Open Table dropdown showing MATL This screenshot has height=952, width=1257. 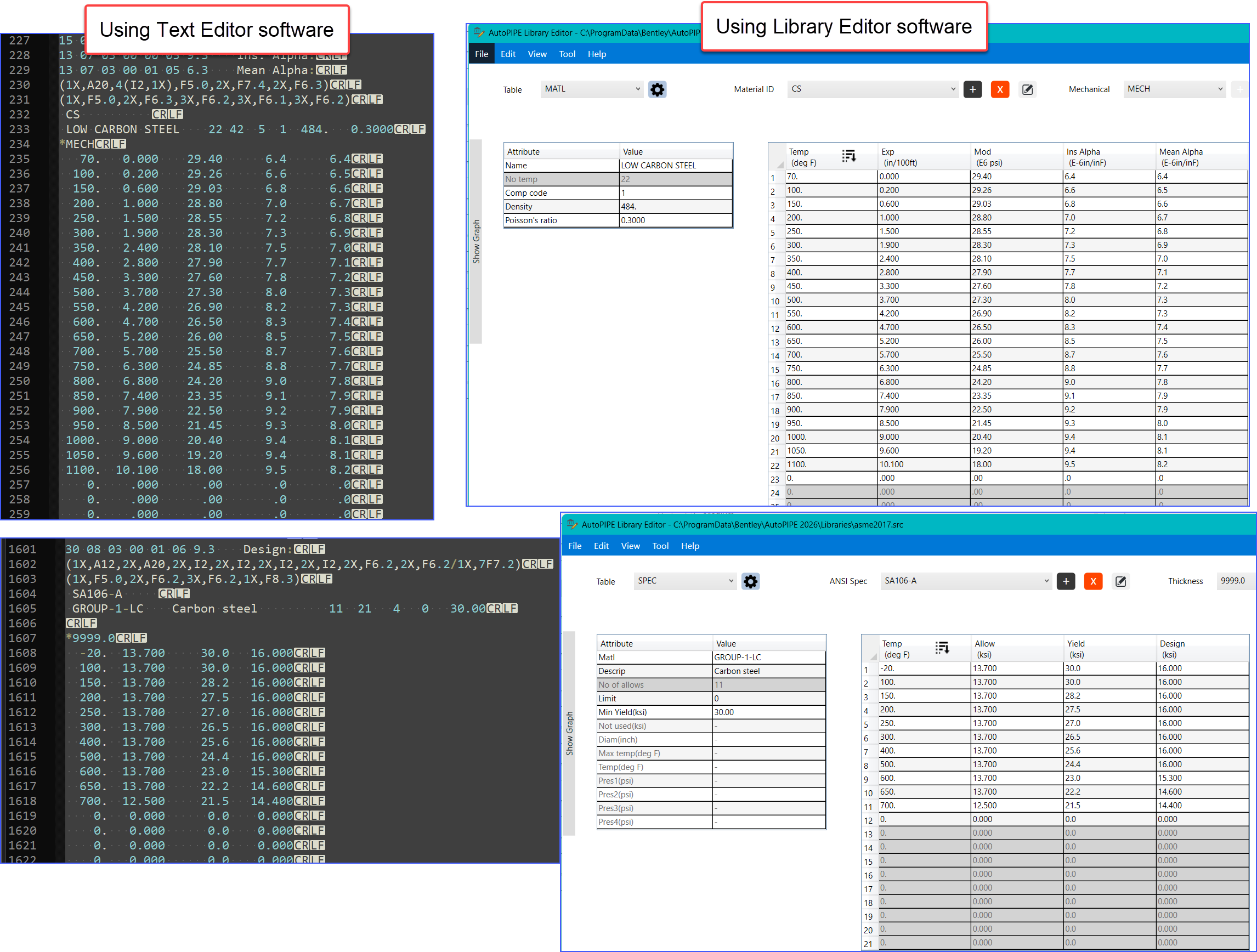click(x=592, y=89)
